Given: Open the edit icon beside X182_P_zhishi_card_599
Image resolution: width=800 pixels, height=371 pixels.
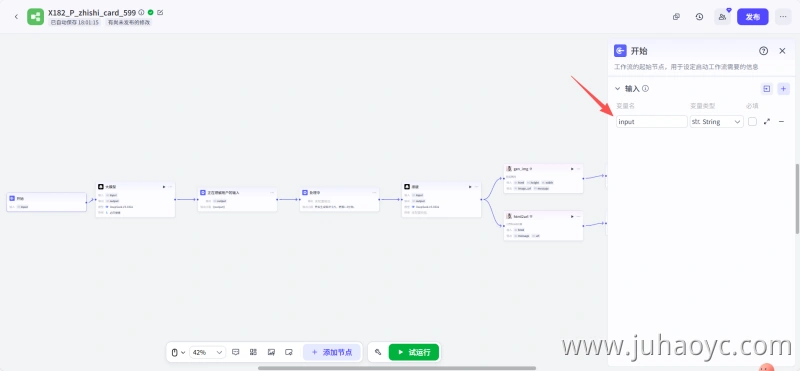Looking at the screenshot, I should tap(160, 12).
